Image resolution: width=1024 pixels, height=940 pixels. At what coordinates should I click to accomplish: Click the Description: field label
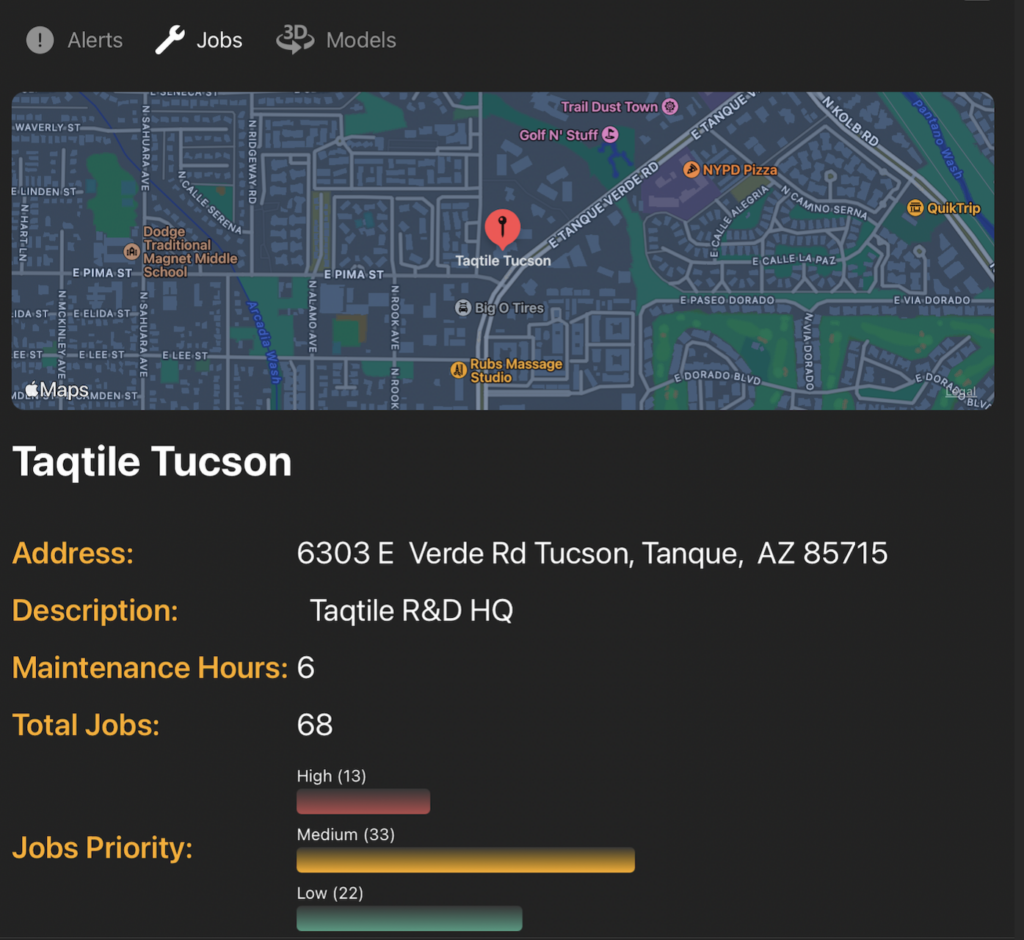pyautogui.click(x=95, y=611)
